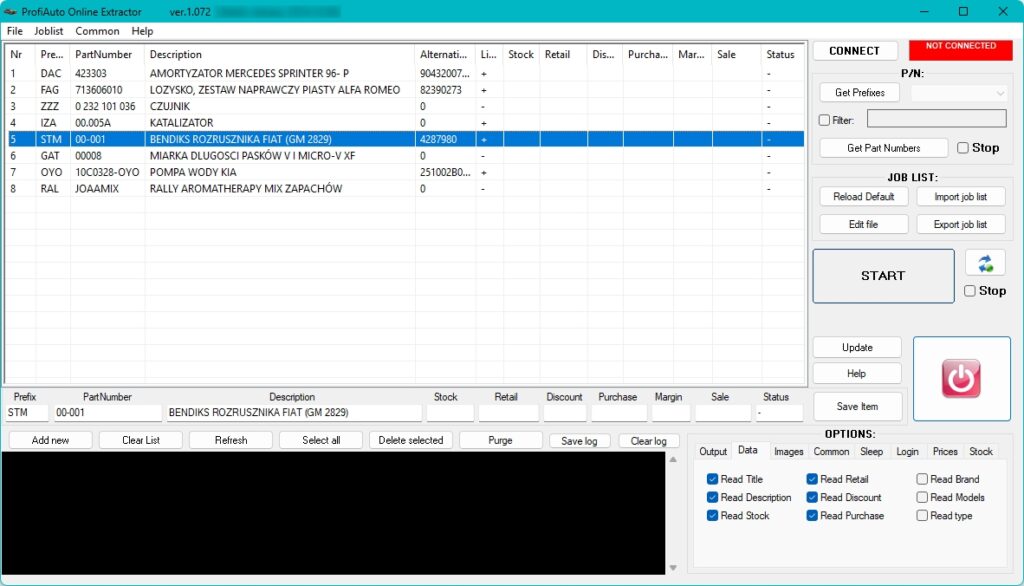Switch to the Sleep options tab
This screenshot has width=1024, height=586.
click(871, 451)
